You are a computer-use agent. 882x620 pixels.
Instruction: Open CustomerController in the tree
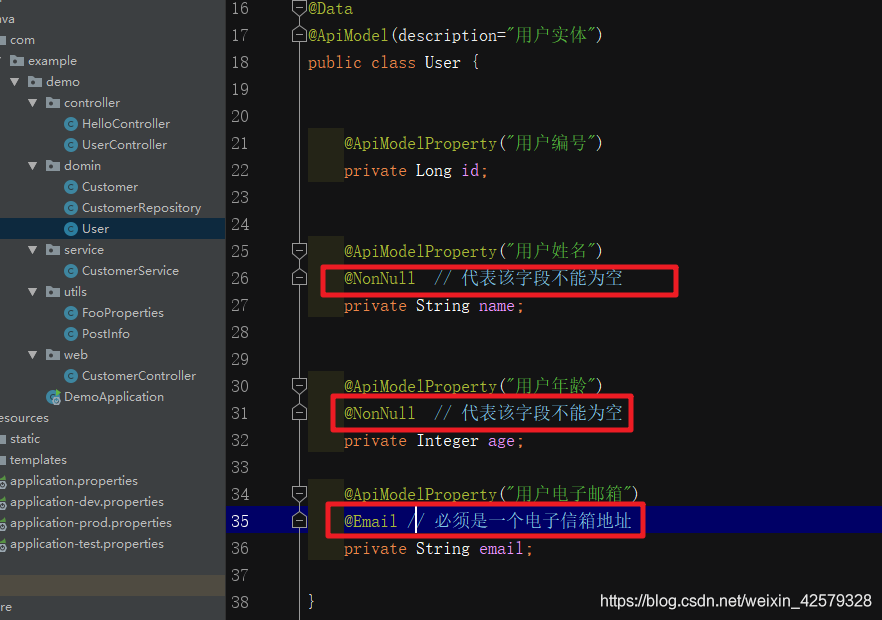click(139, 376)
